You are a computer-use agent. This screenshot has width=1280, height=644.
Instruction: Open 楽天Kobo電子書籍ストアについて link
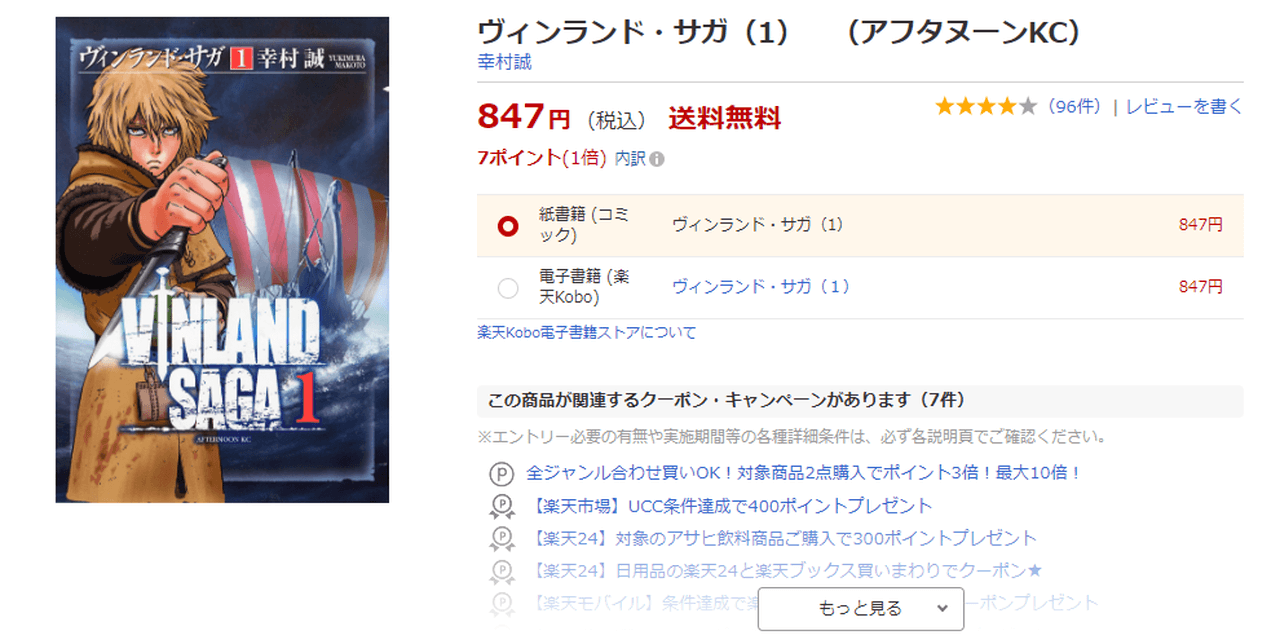click(x=587, y=333)
